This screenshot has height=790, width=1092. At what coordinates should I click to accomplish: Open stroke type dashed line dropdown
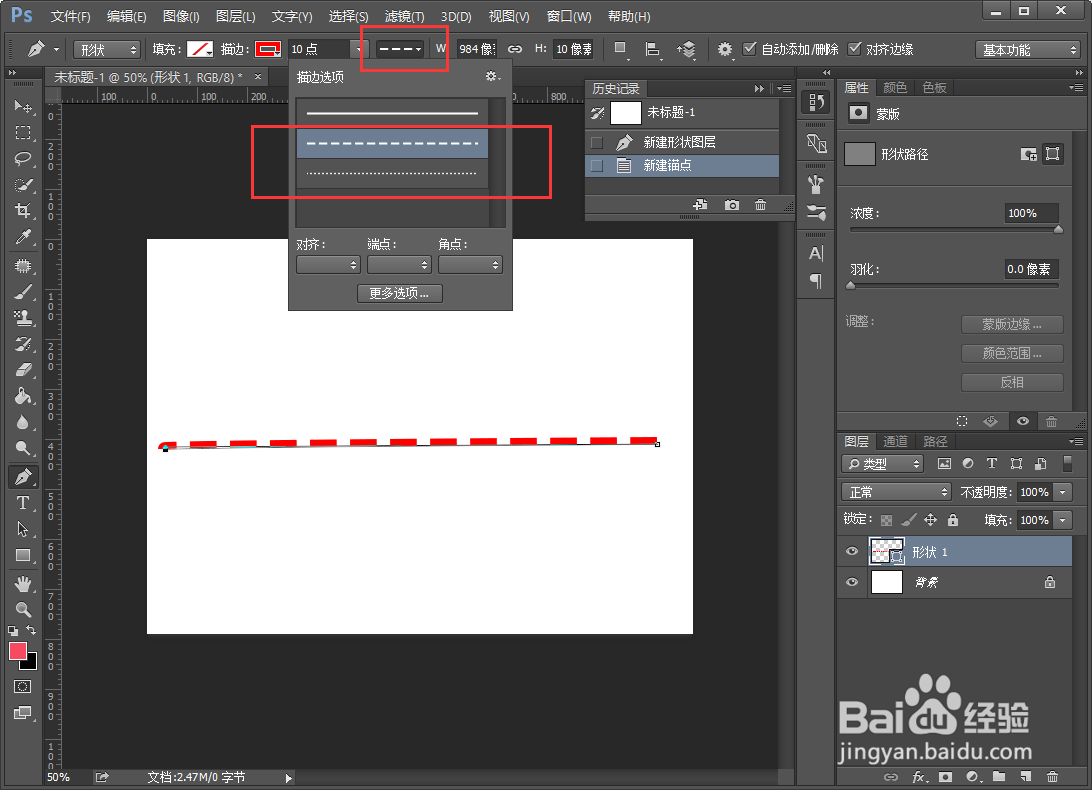tap(400, 49)
